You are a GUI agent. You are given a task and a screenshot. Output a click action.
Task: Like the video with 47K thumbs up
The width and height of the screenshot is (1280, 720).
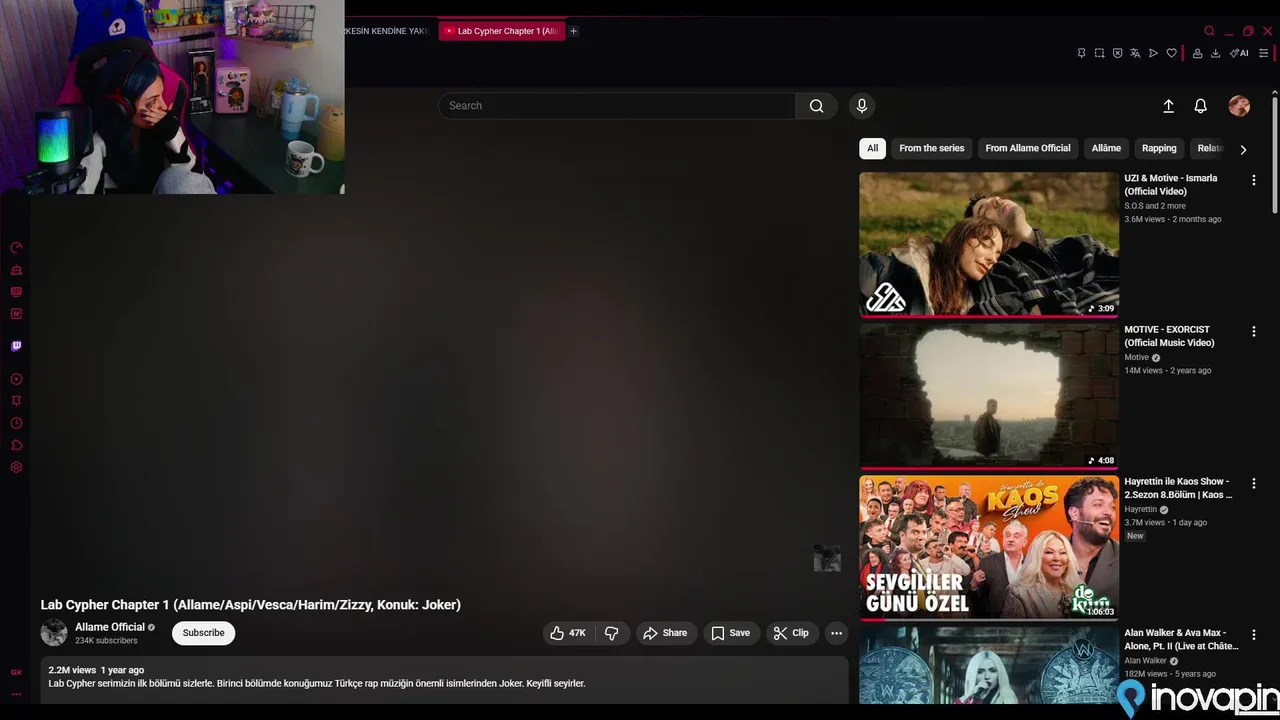(x=568, y=633)
